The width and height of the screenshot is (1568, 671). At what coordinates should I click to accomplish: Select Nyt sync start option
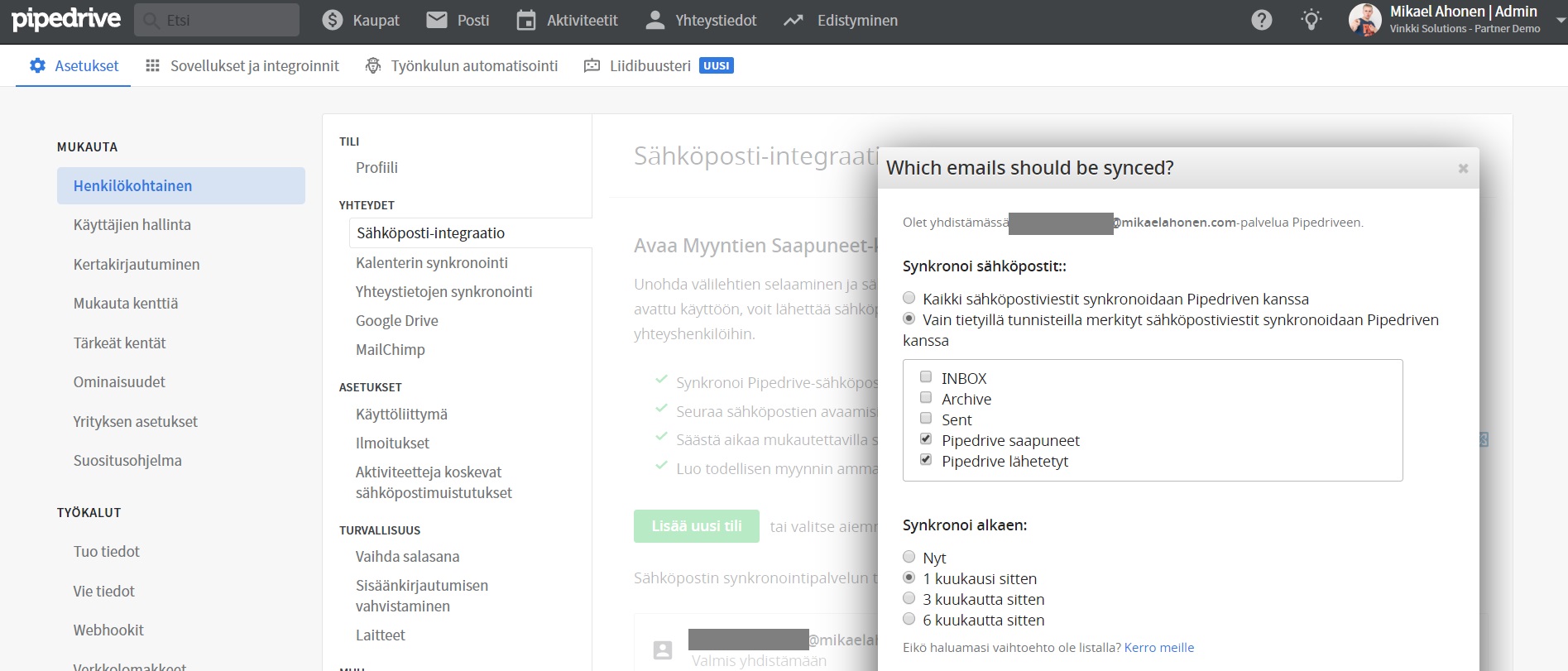909,557
